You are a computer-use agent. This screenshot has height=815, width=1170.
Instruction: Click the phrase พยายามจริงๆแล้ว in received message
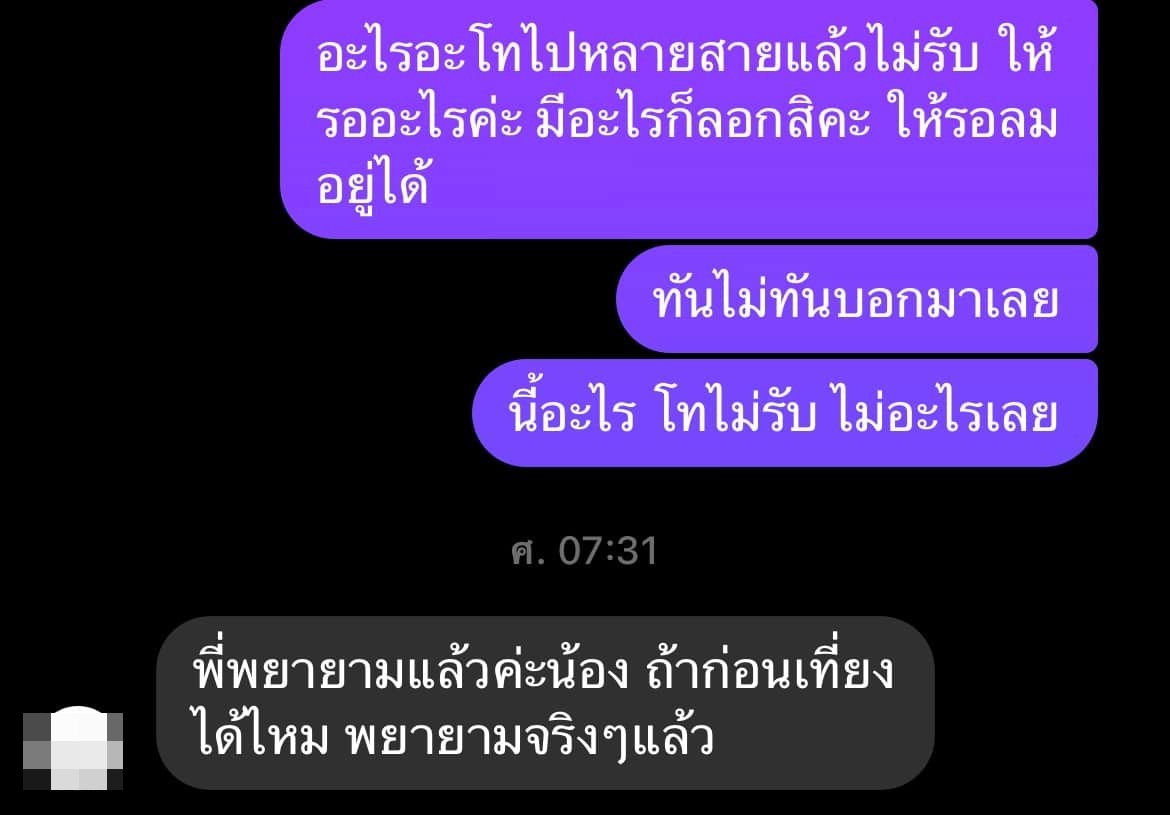click(x=531, y=737)
